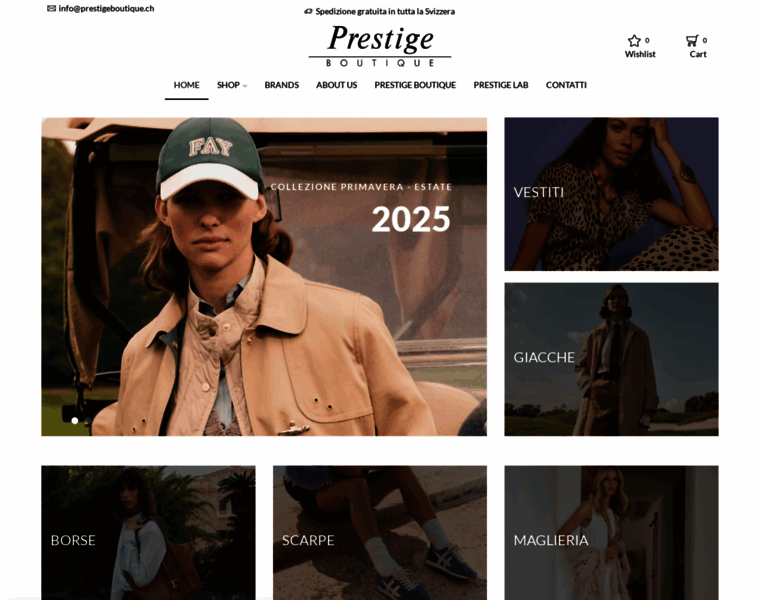Click the envelope email icon
The height and width of the screenshot is (600, 760).
point(51,8)
